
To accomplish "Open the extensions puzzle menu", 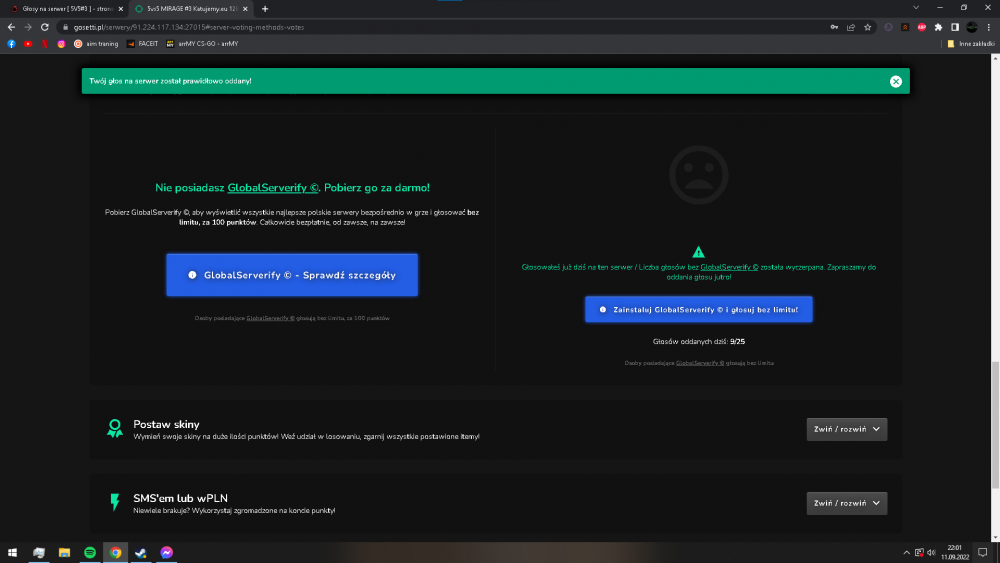I will pos(938,27).
